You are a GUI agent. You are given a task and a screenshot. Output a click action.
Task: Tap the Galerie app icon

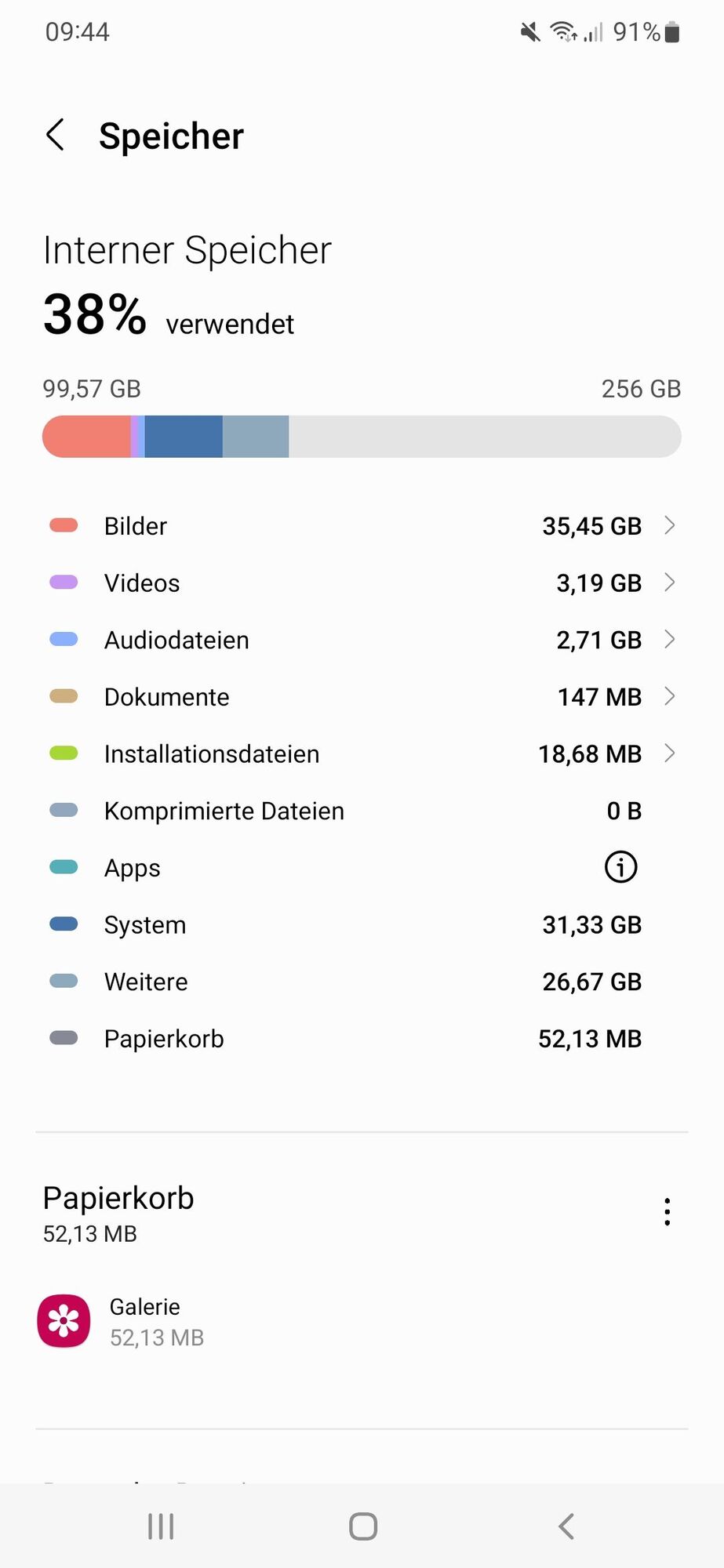pos(64,1321)
